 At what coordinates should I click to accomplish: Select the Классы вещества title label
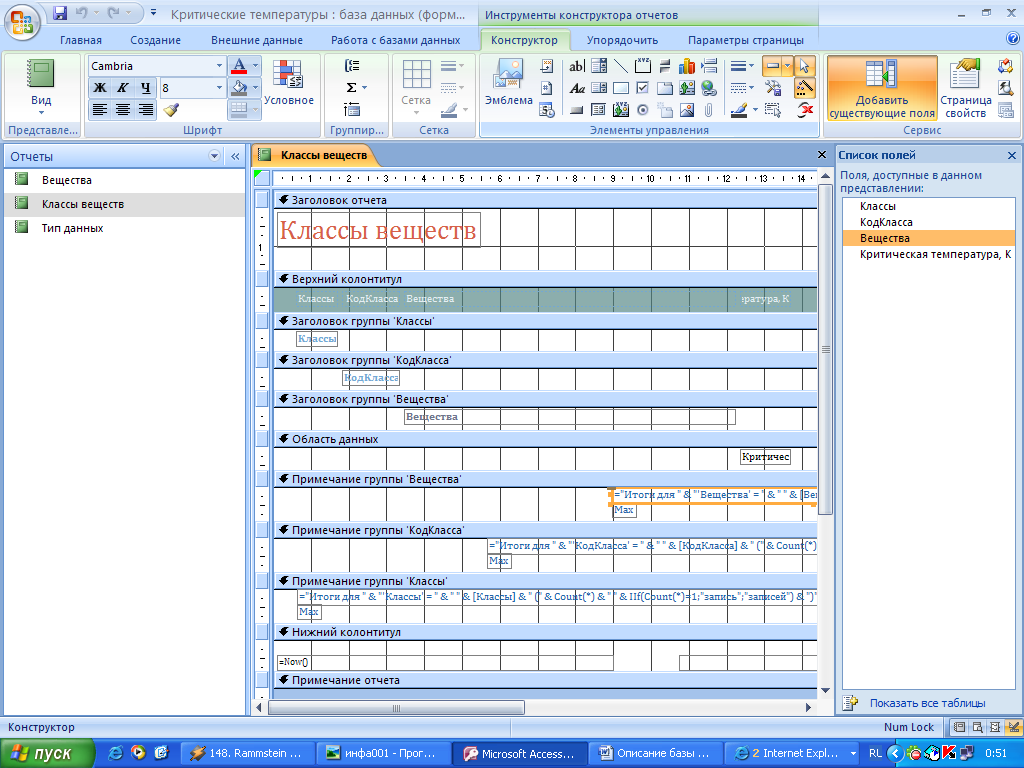[378, 230]
